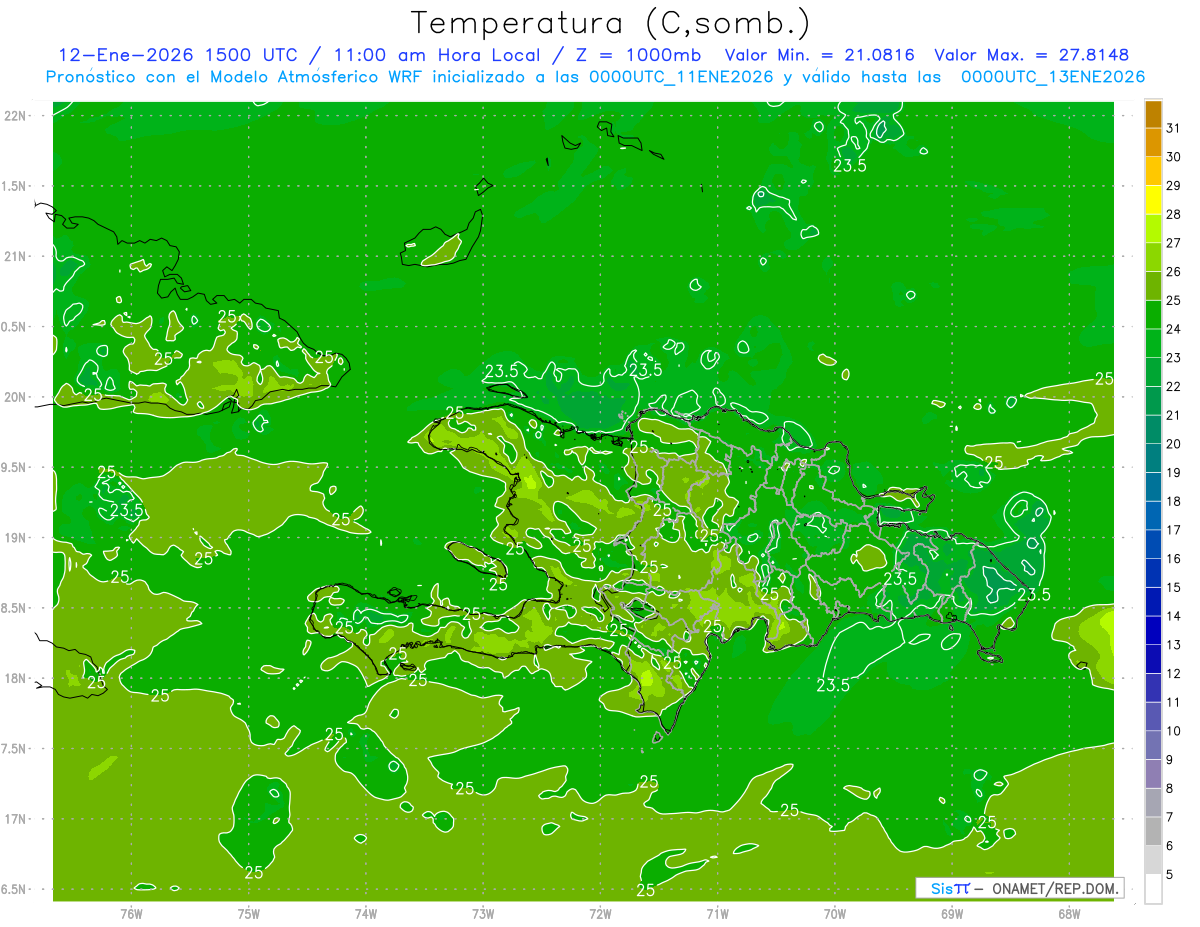Click the color bar label "15"
This screenshot has height=927, width=1200.
1174,587
